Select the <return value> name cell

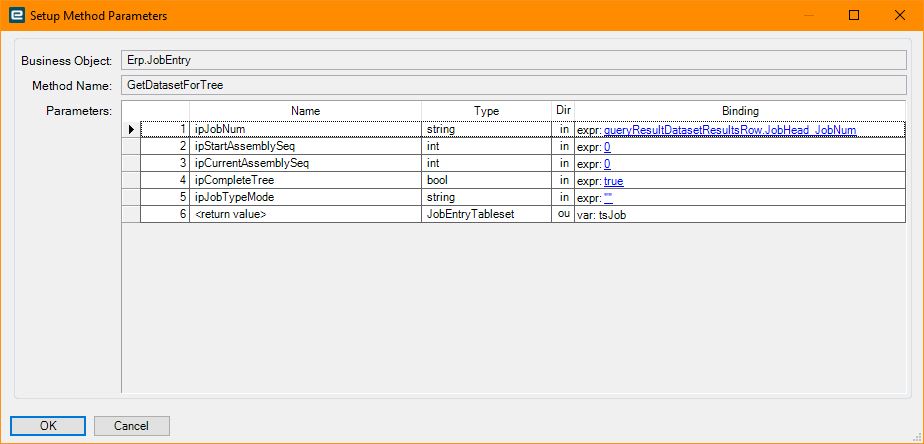[x=305, y=215]
